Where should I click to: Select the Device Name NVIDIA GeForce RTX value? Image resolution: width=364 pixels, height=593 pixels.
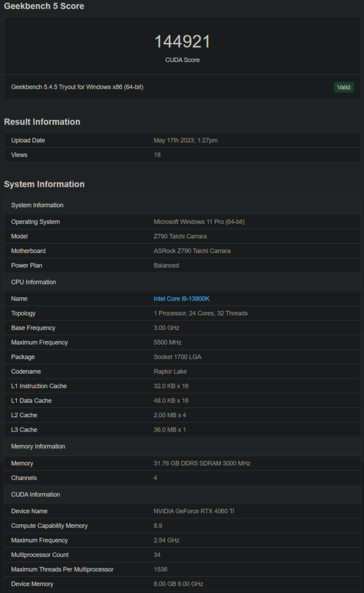click(x=194, y=511)
